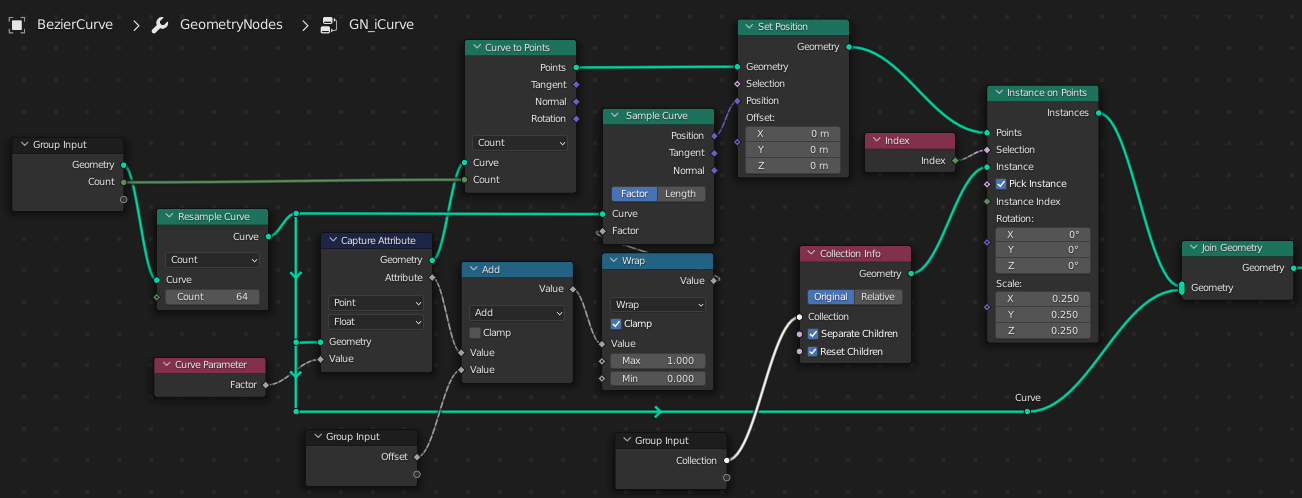The height and width of the screenshot is (498, 1302).
Task: Toggle the Pick Instance checkbox
Action: point(1001,184)
